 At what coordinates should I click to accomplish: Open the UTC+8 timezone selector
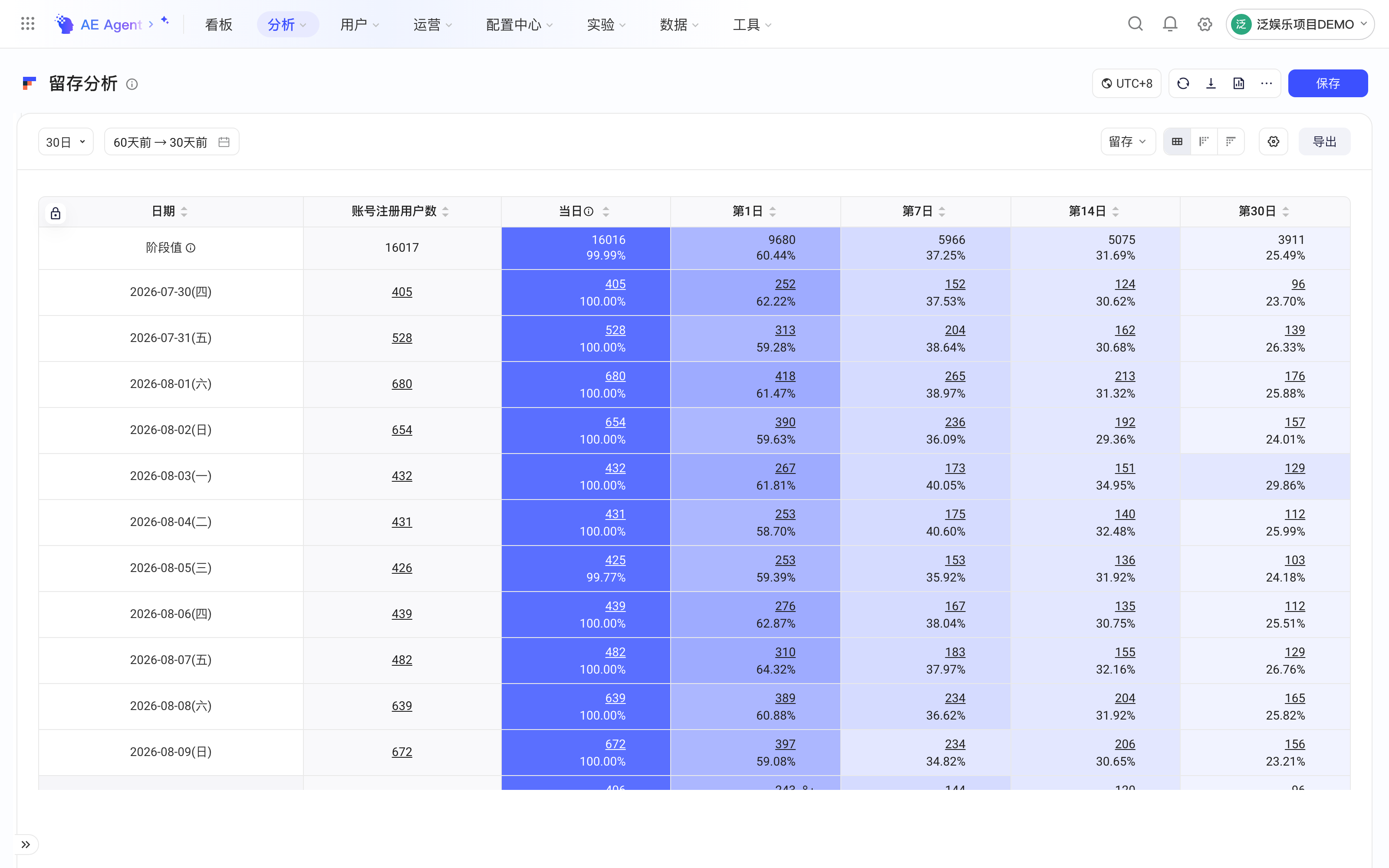click(x=1127, y=84)
